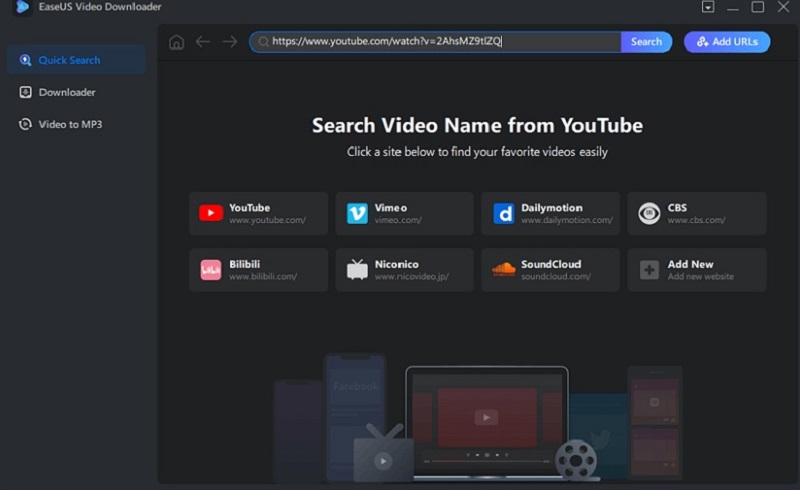Click the CBS eye logo icon

[649, 213]
